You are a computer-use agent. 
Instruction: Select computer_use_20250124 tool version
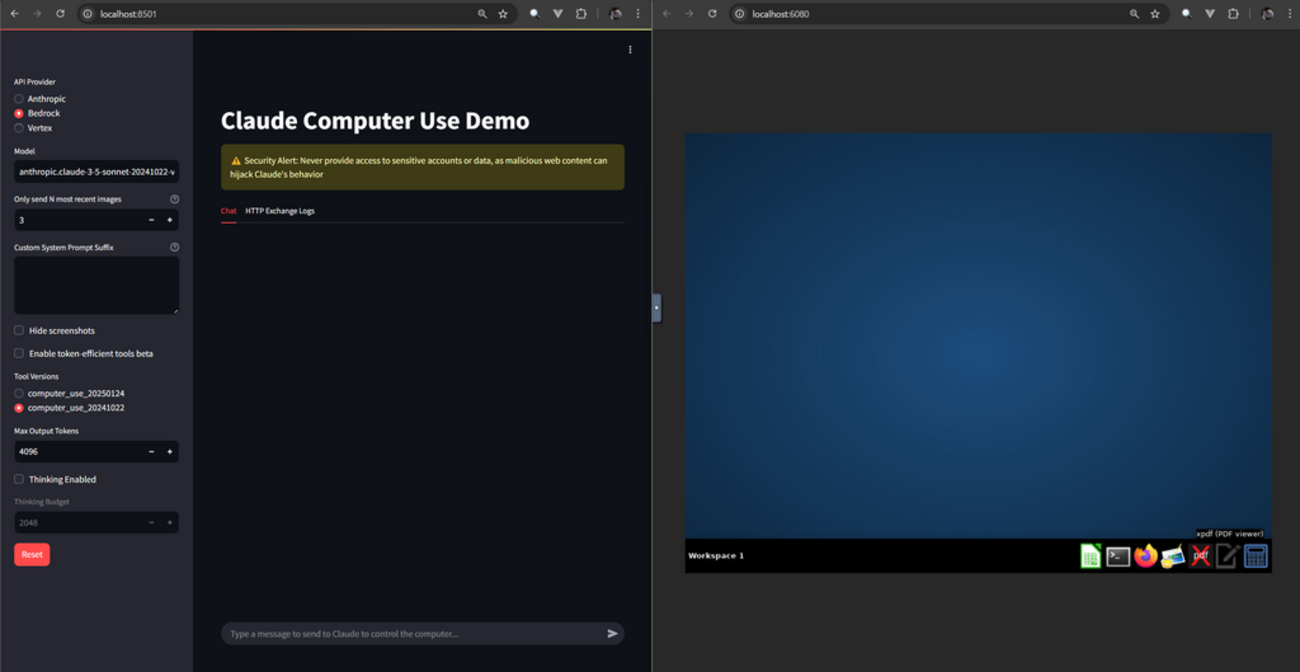[x=19, y=394]
